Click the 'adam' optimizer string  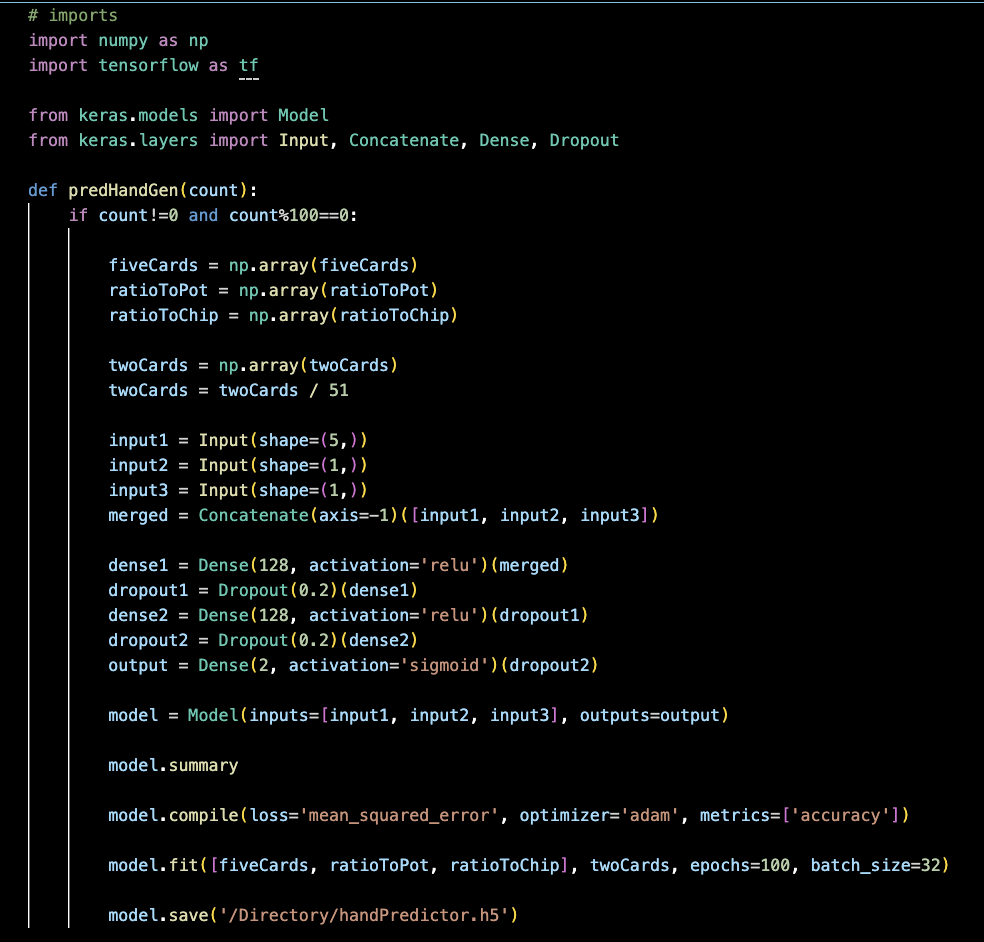(650, 815)
